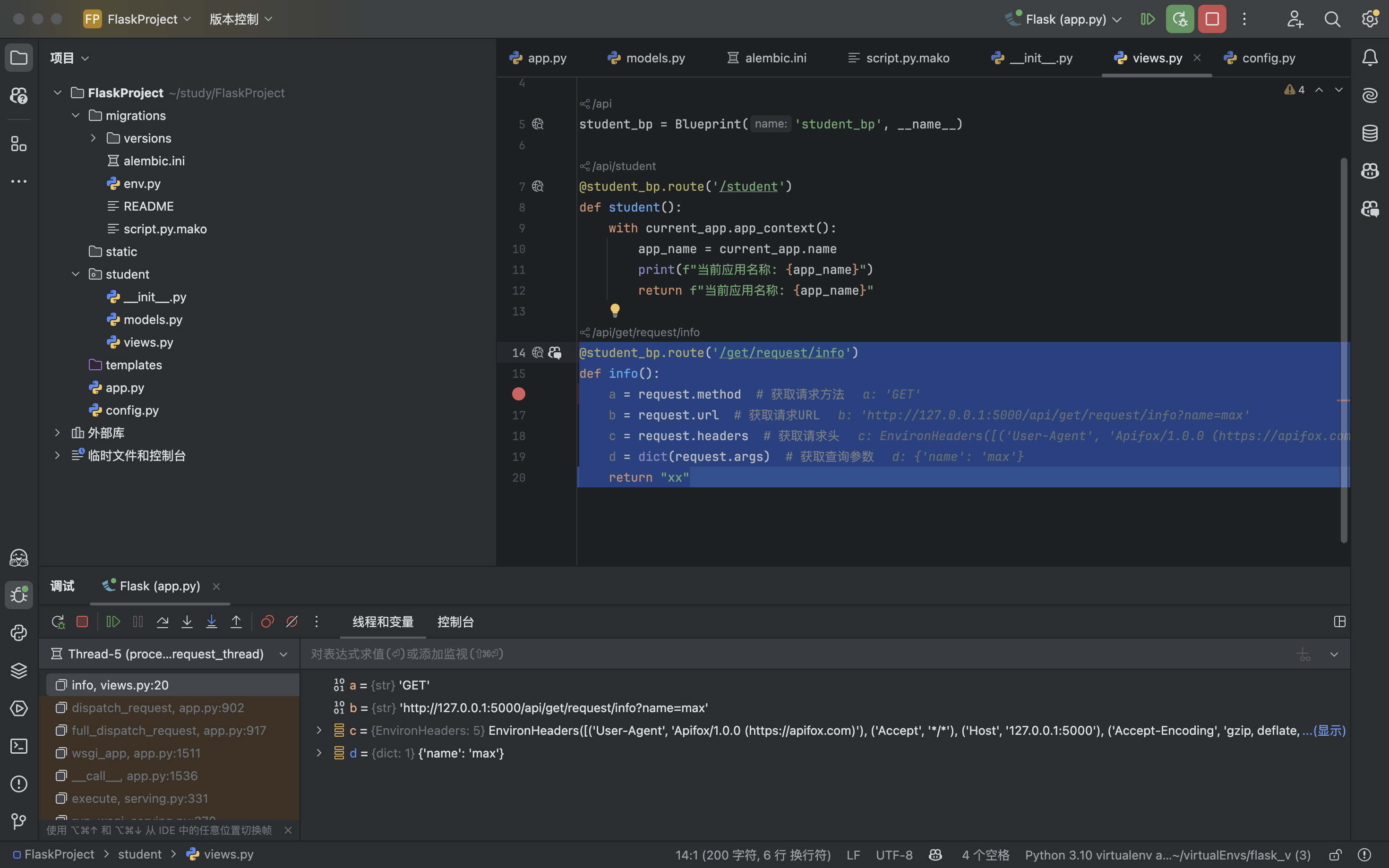1389x868 pixels.
Task: Toggle read-only lock icon in status bar
Action: 1336,855
